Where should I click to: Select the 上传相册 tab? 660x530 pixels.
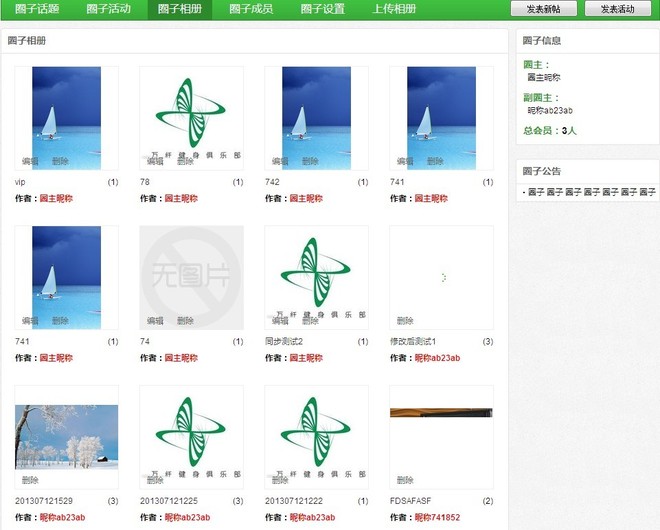tap(394, 9)
